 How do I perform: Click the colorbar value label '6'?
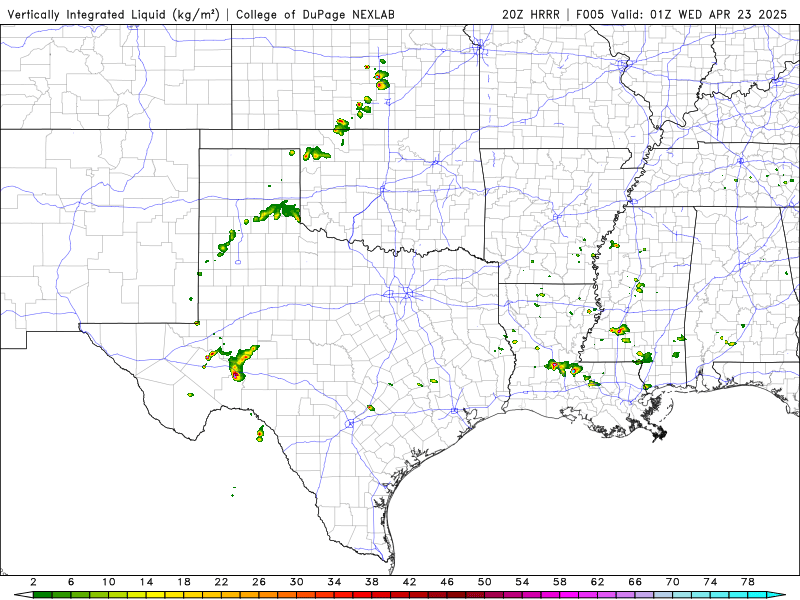point(71,582)
